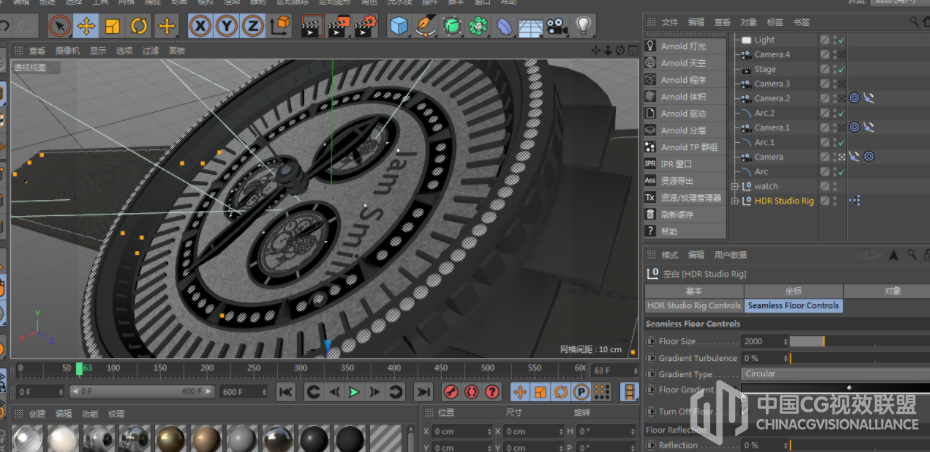Screen dimensions: 930x452
Task: Render to Picture Viewer icon
Action: tap(339, 26)
